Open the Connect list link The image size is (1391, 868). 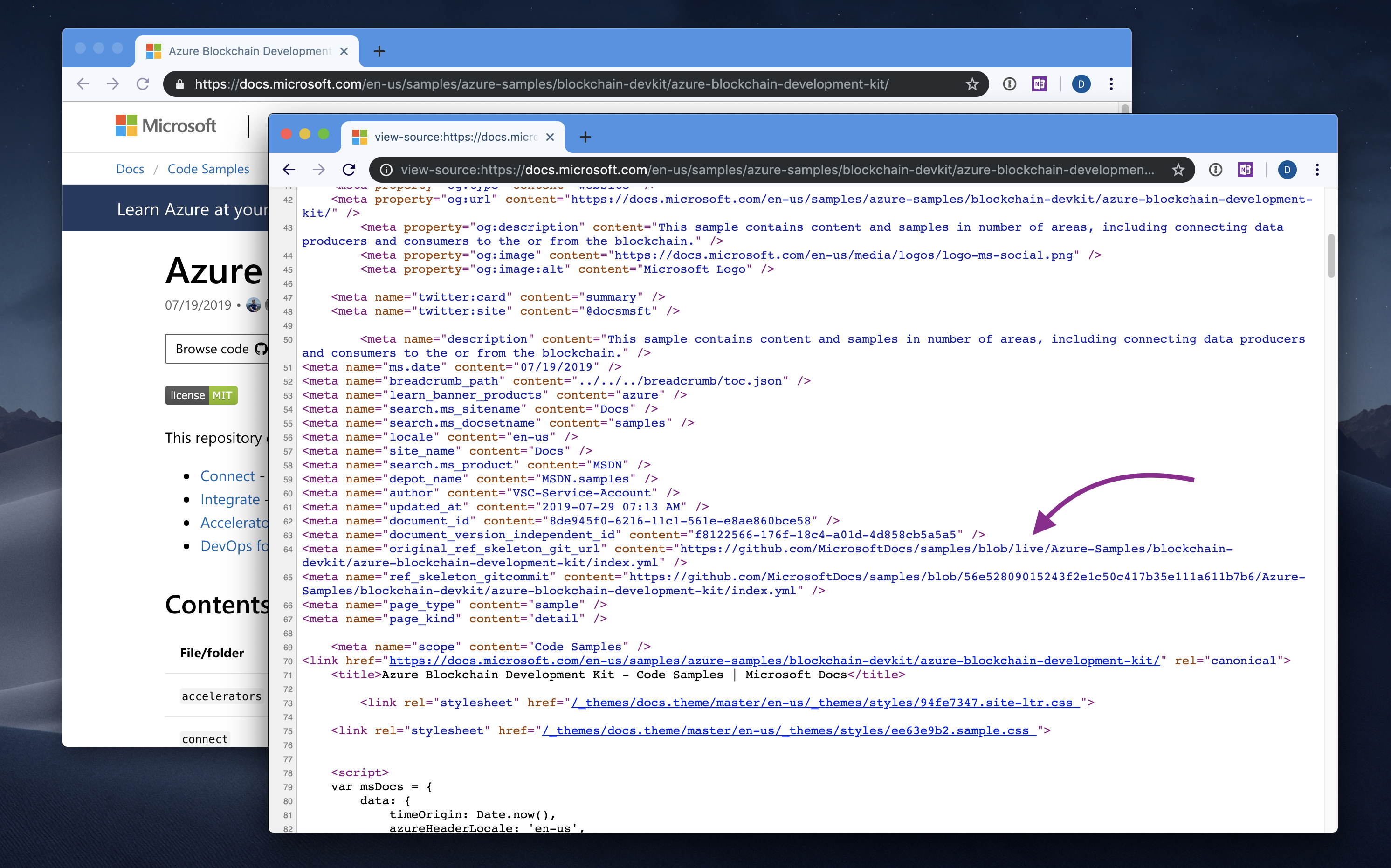(x=227, y=476)
